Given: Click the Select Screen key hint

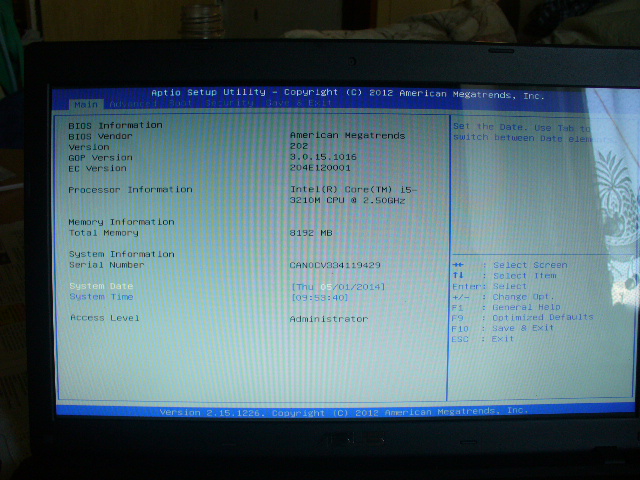Looking at the screenshot, I should [x=510, y=265].
